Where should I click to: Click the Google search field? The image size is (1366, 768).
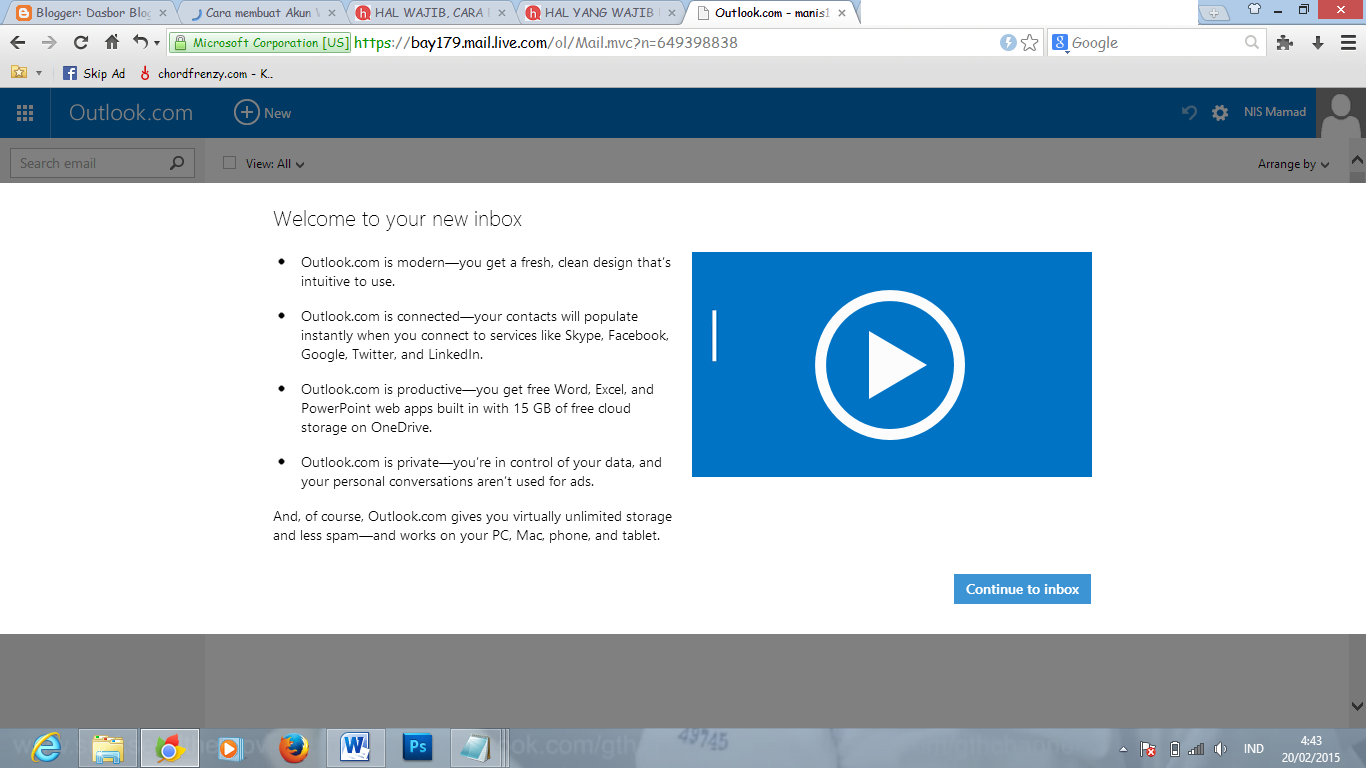1155,43
